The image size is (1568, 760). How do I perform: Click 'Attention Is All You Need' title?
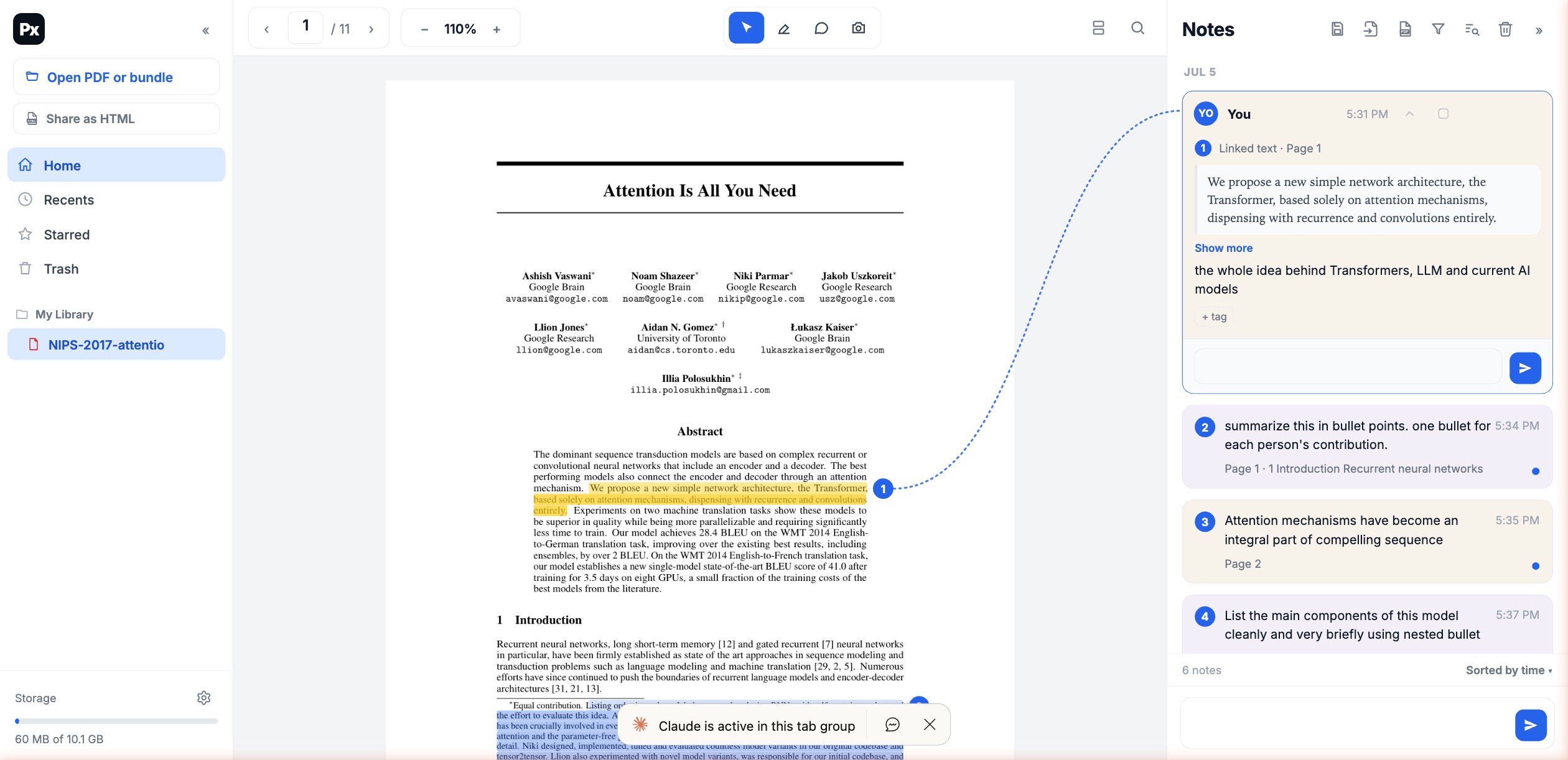(x=699, y=190)
